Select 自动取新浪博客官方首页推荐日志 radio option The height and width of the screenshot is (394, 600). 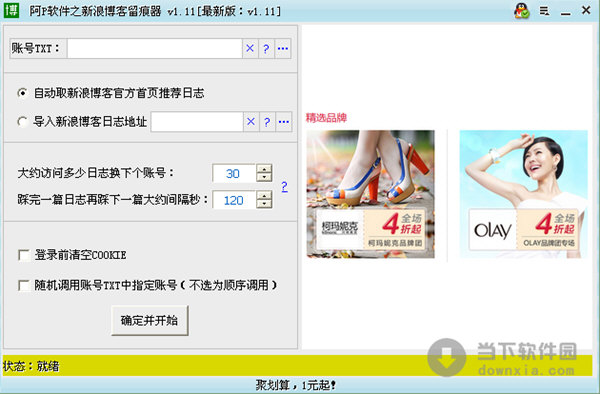point(23,93)
